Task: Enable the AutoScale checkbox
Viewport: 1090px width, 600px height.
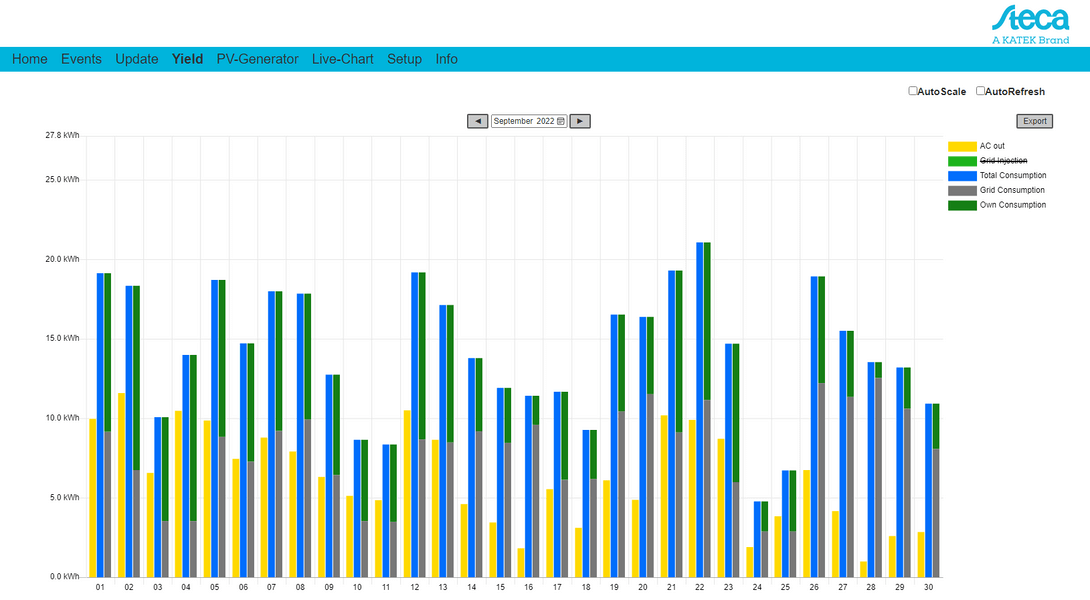Action: coord(913,91)
